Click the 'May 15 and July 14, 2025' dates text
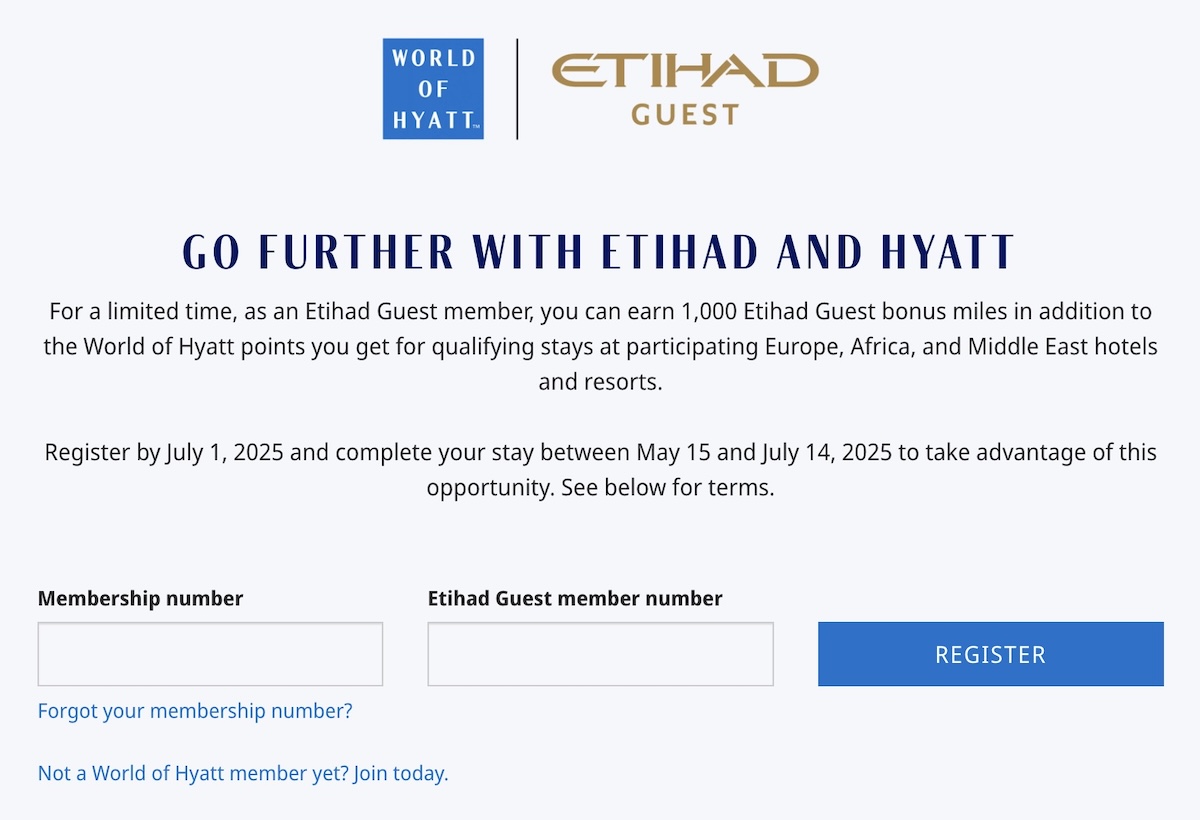Screen dimensions: 1200x820 coord(764,452)
